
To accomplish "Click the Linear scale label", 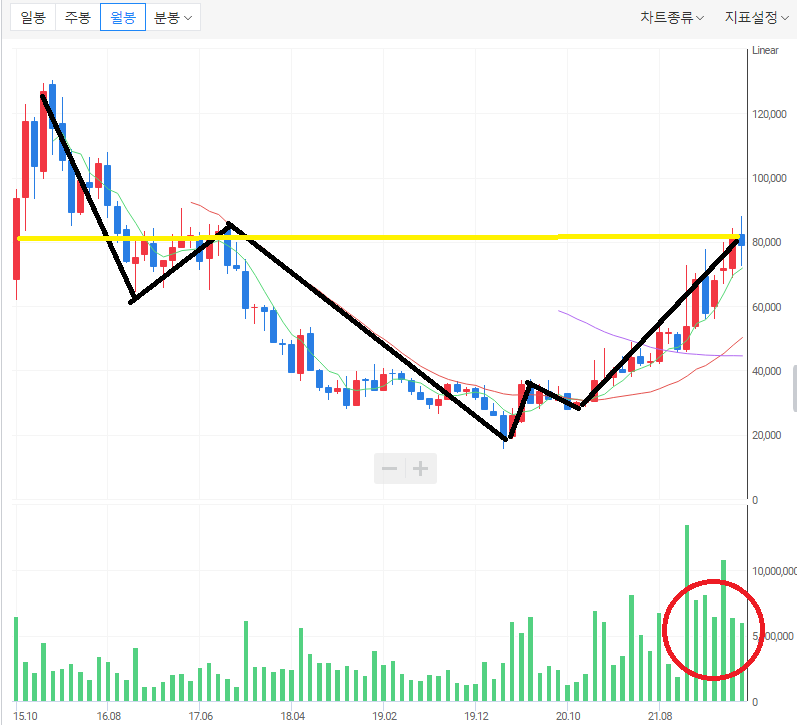I will click(765, 50).
